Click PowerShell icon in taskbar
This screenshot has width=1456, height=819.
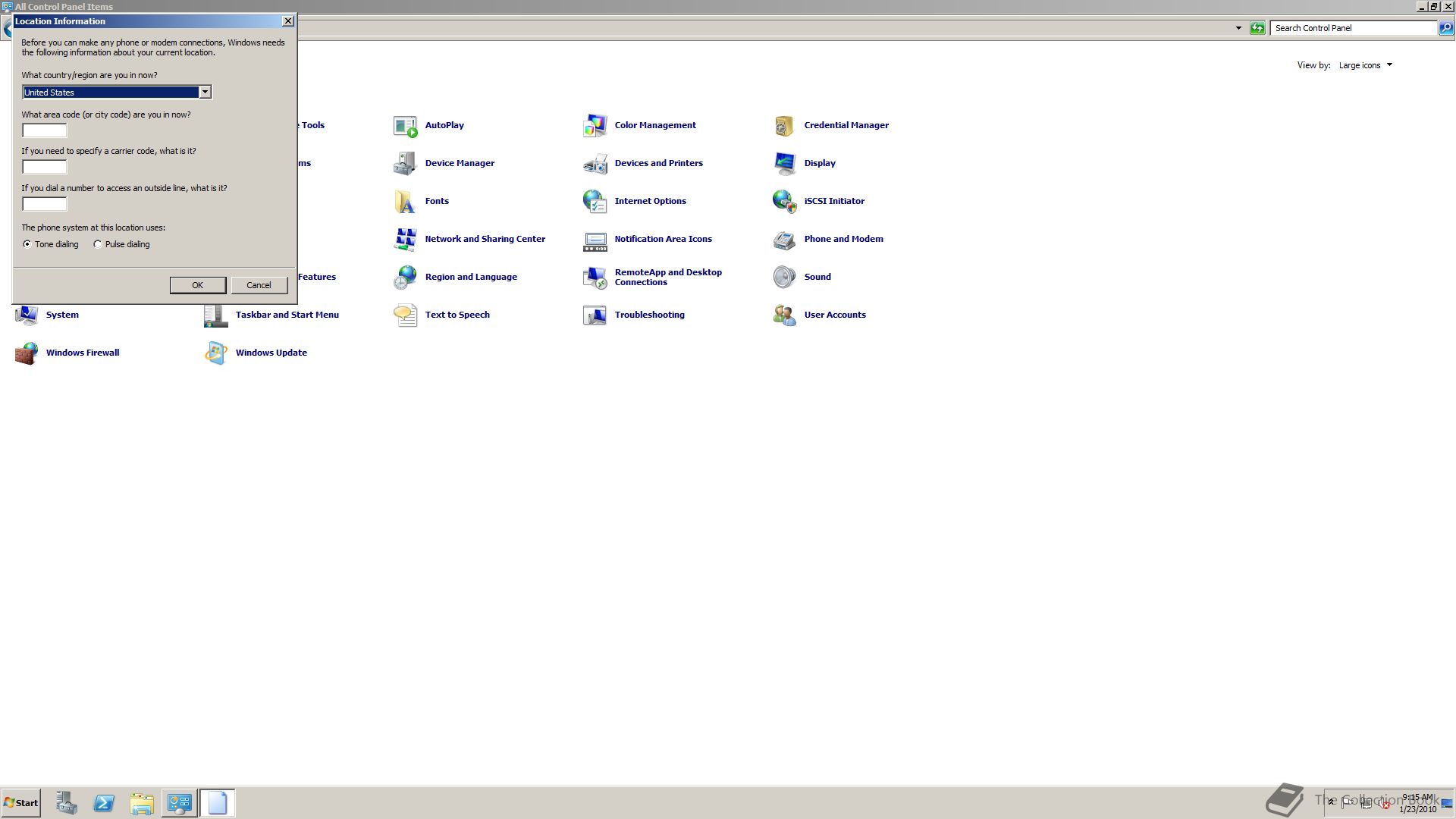(x=104, y=803)
